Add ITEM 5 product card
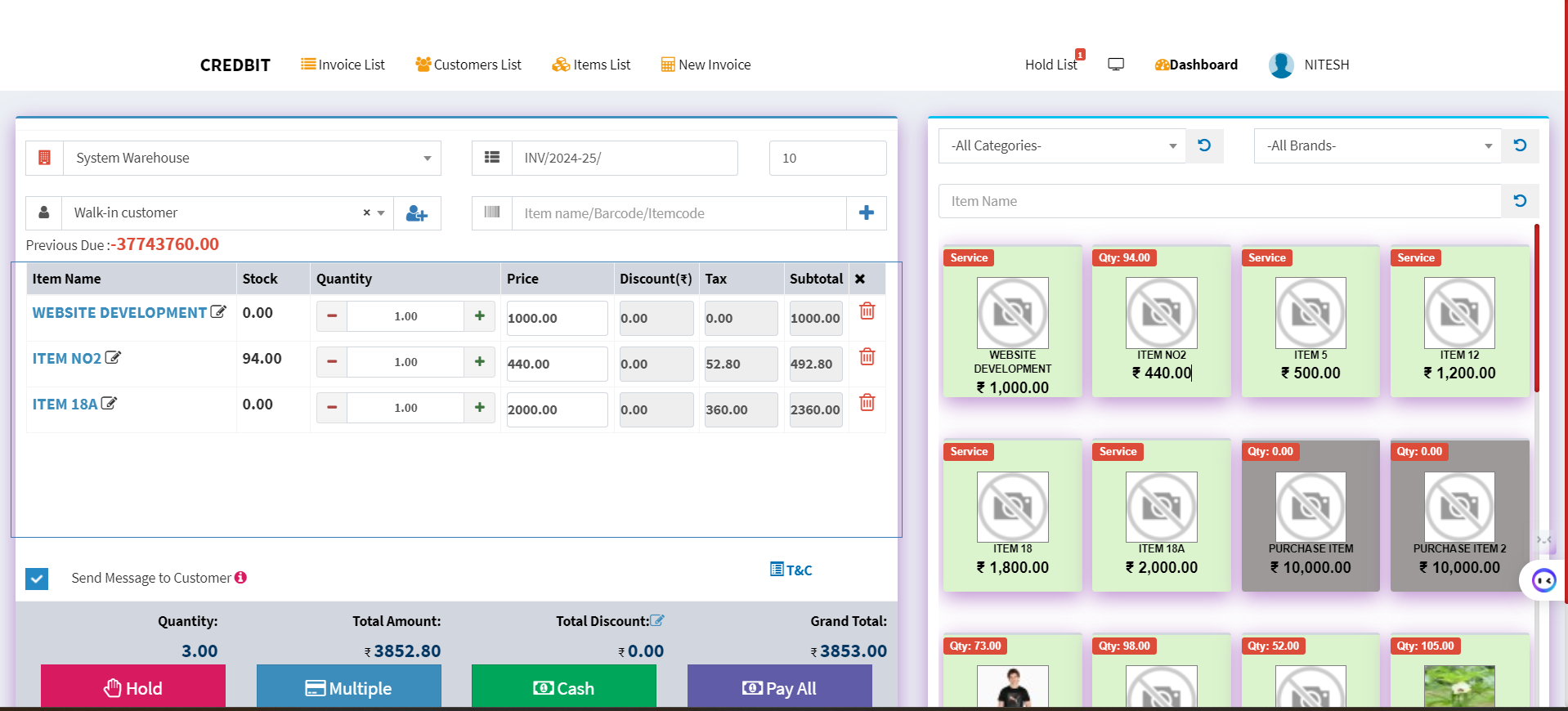 (1310, 321)
